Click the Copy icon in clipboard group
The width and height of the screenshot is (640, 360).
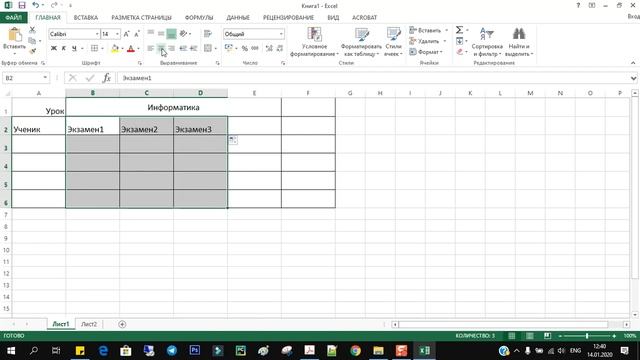32,40
